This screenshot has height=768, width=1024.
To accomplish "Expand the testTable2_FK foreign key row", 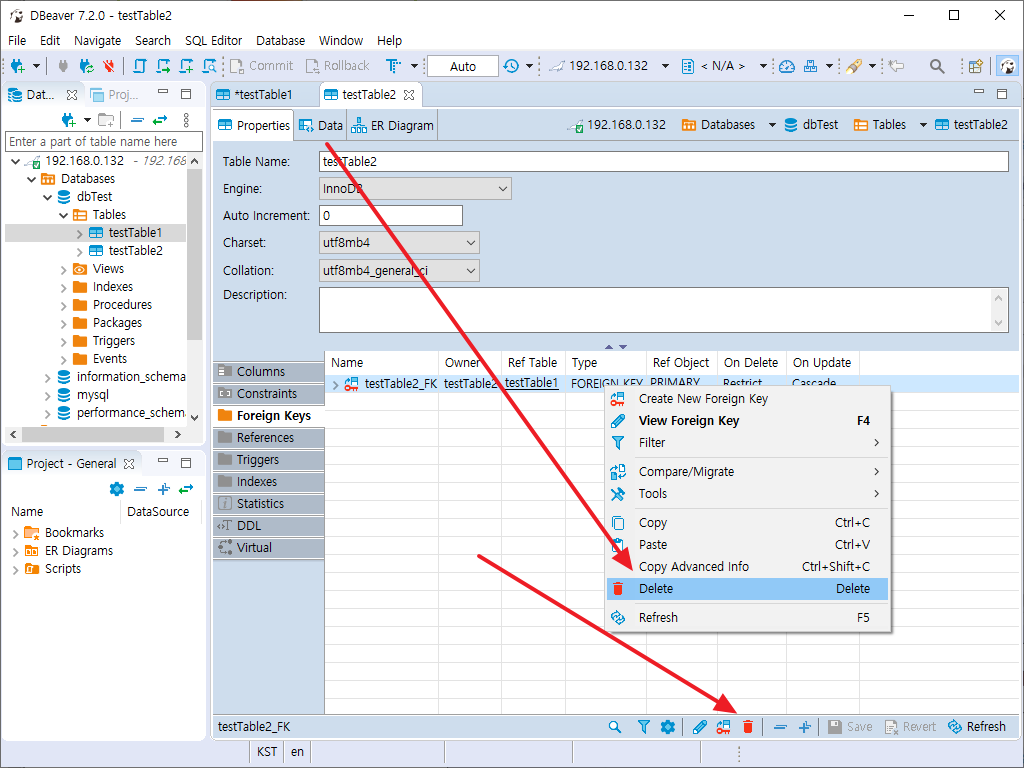I will [x=335, y=384].
